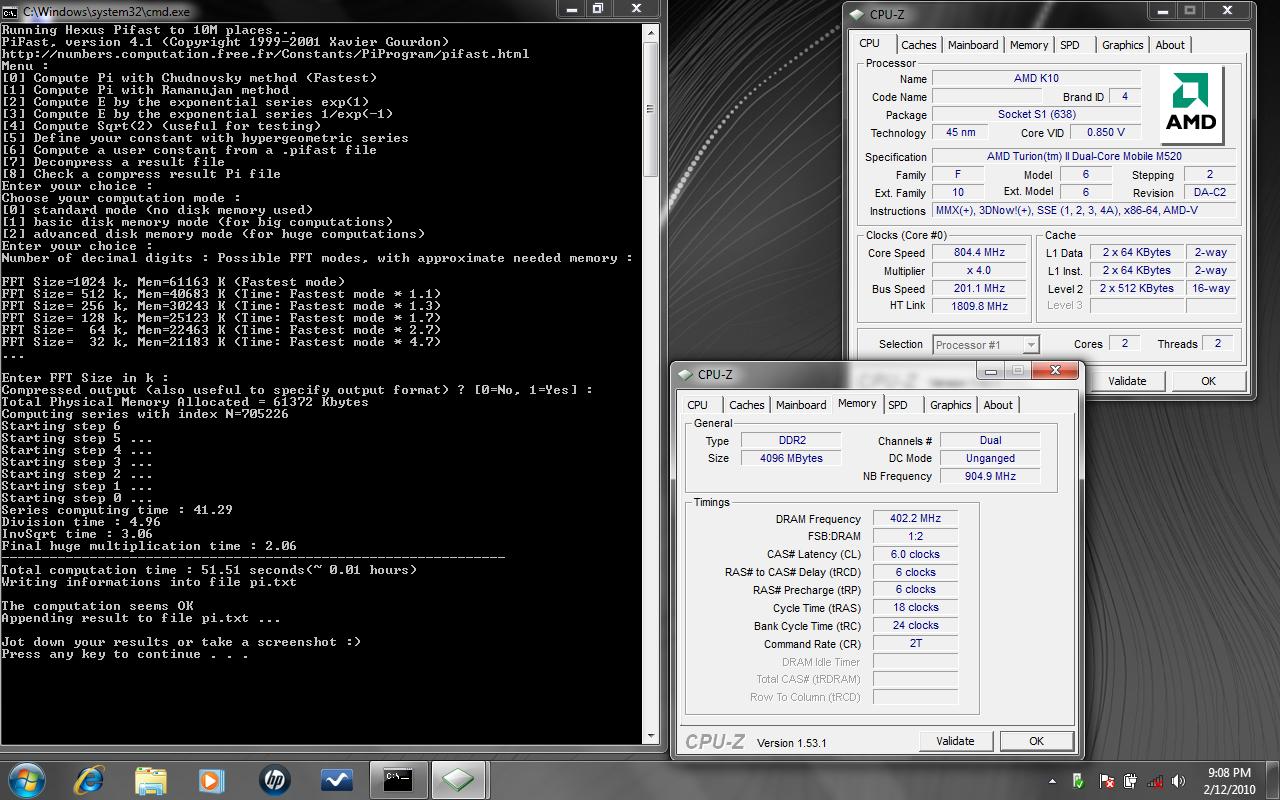Click the cmd.exe title bar icon
Viewport: 1280px width, 800px height.
click(9, 11)
